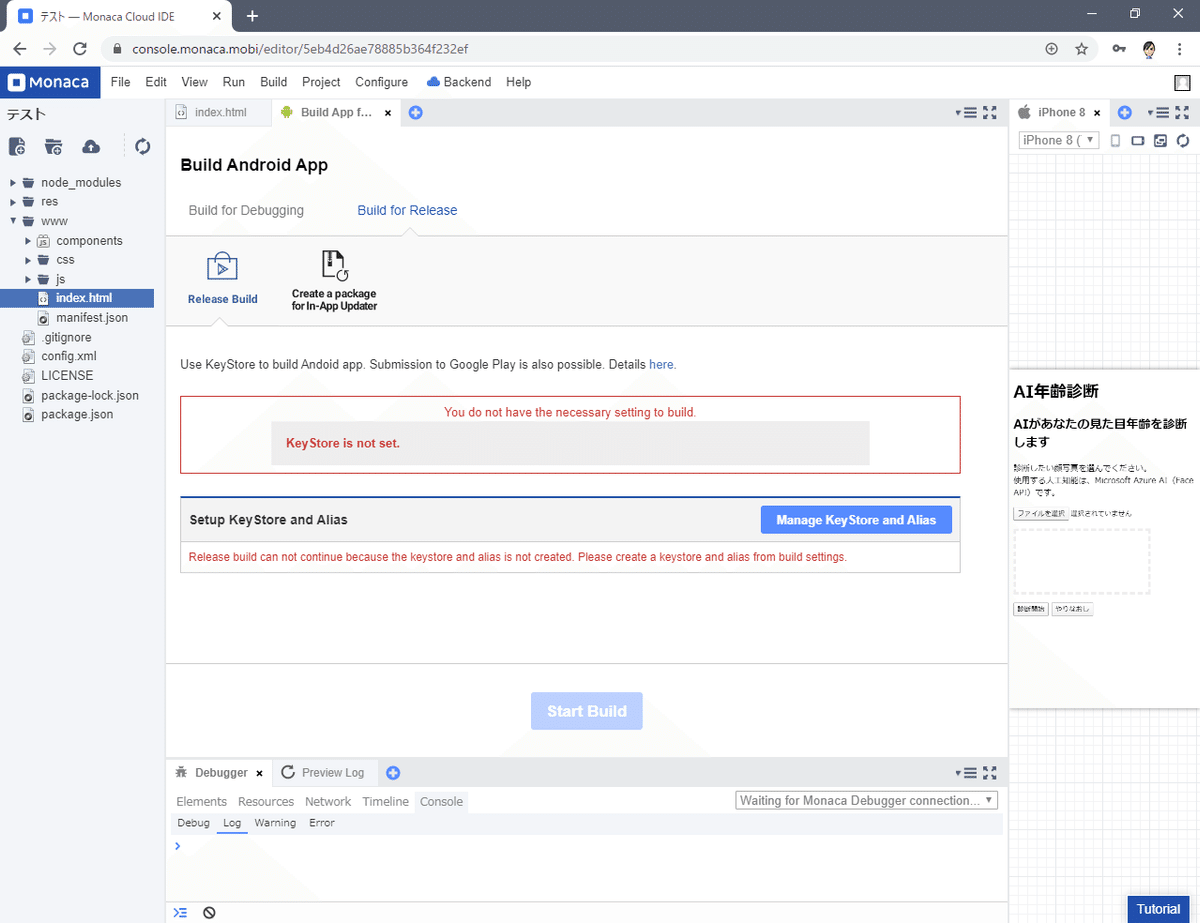Close the iPhone 8 previewer tab
Screen dimensions: 1200x923
(x=1097, y=113)
